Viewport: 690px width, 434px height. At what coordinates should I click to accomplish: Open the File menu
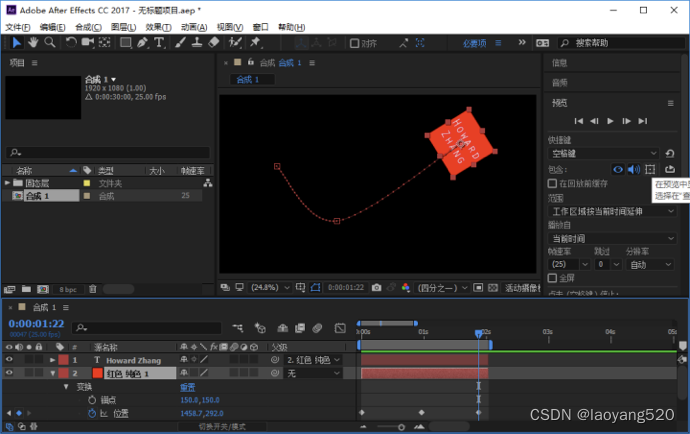click(18, 27)
